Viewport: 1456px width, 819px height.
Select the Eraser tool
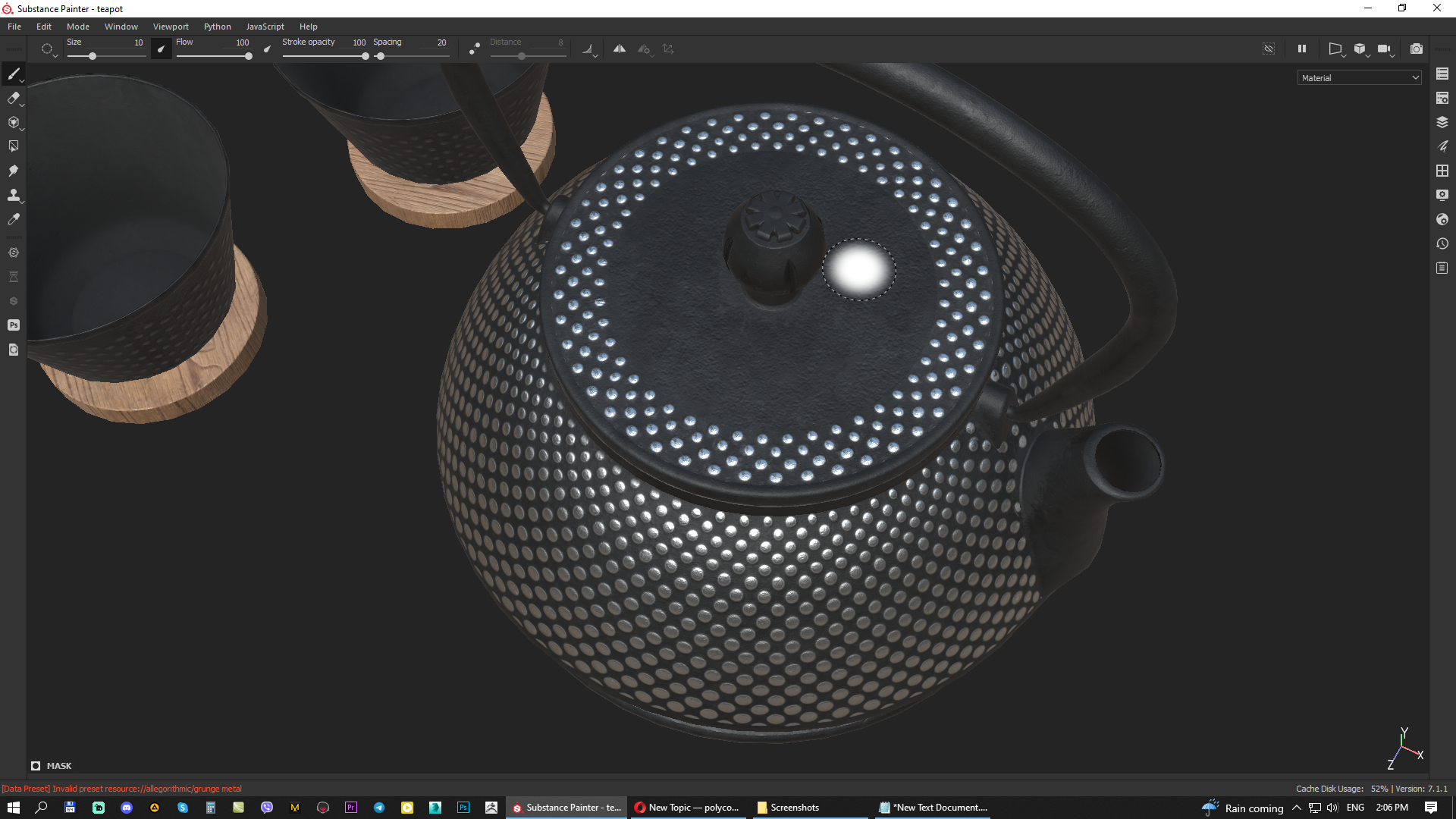pos(13,98)
